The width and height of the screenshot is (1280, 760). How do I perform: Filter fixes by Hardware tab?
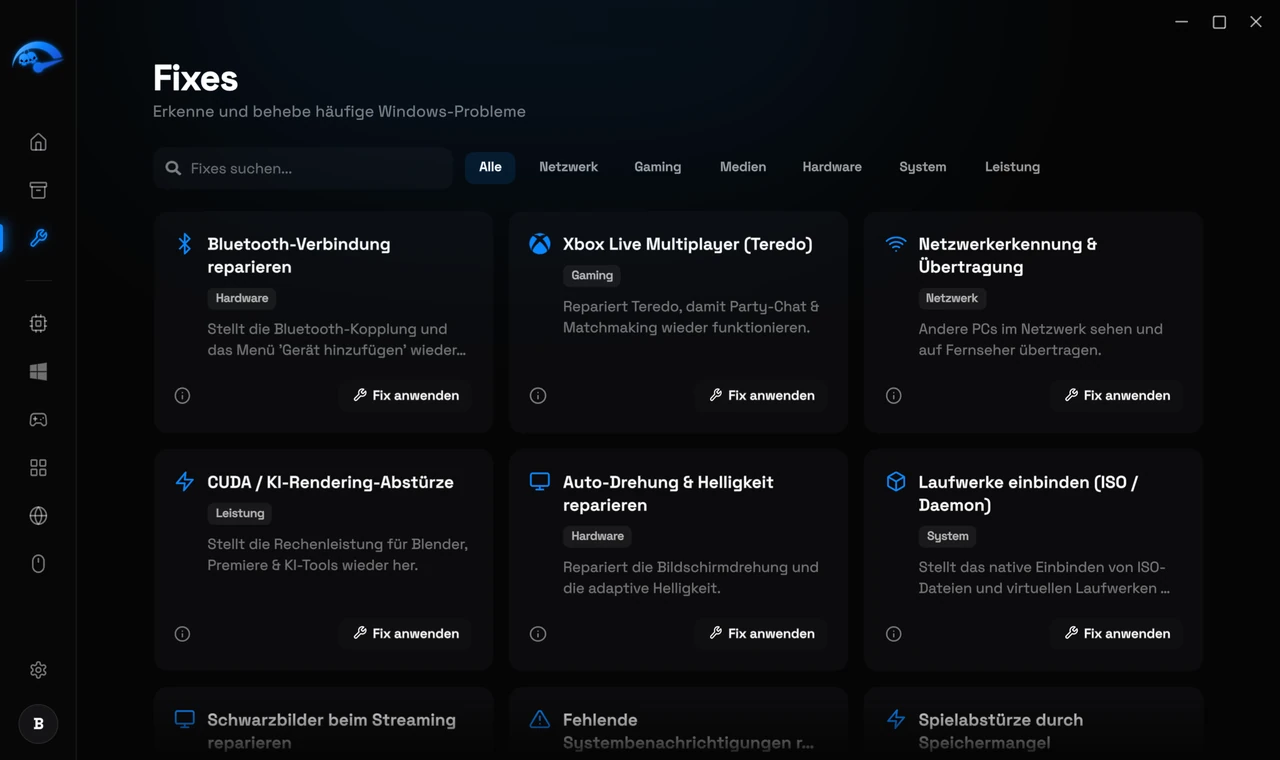[832, 167]
